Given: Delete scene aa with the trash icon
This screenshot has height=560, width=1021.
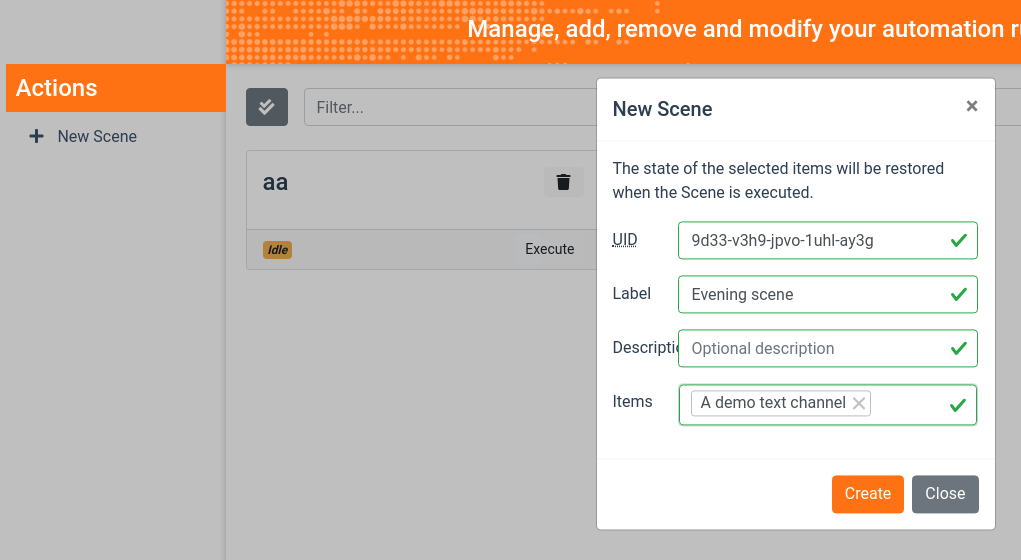Looking at the screenshot, I should [x=564, y=182].
